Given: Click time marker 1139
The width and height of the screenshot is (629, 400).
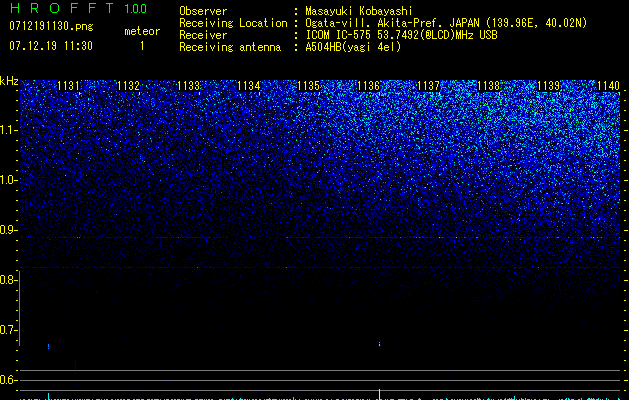Looking at the screenshot, I should click(x=548, y=86).
